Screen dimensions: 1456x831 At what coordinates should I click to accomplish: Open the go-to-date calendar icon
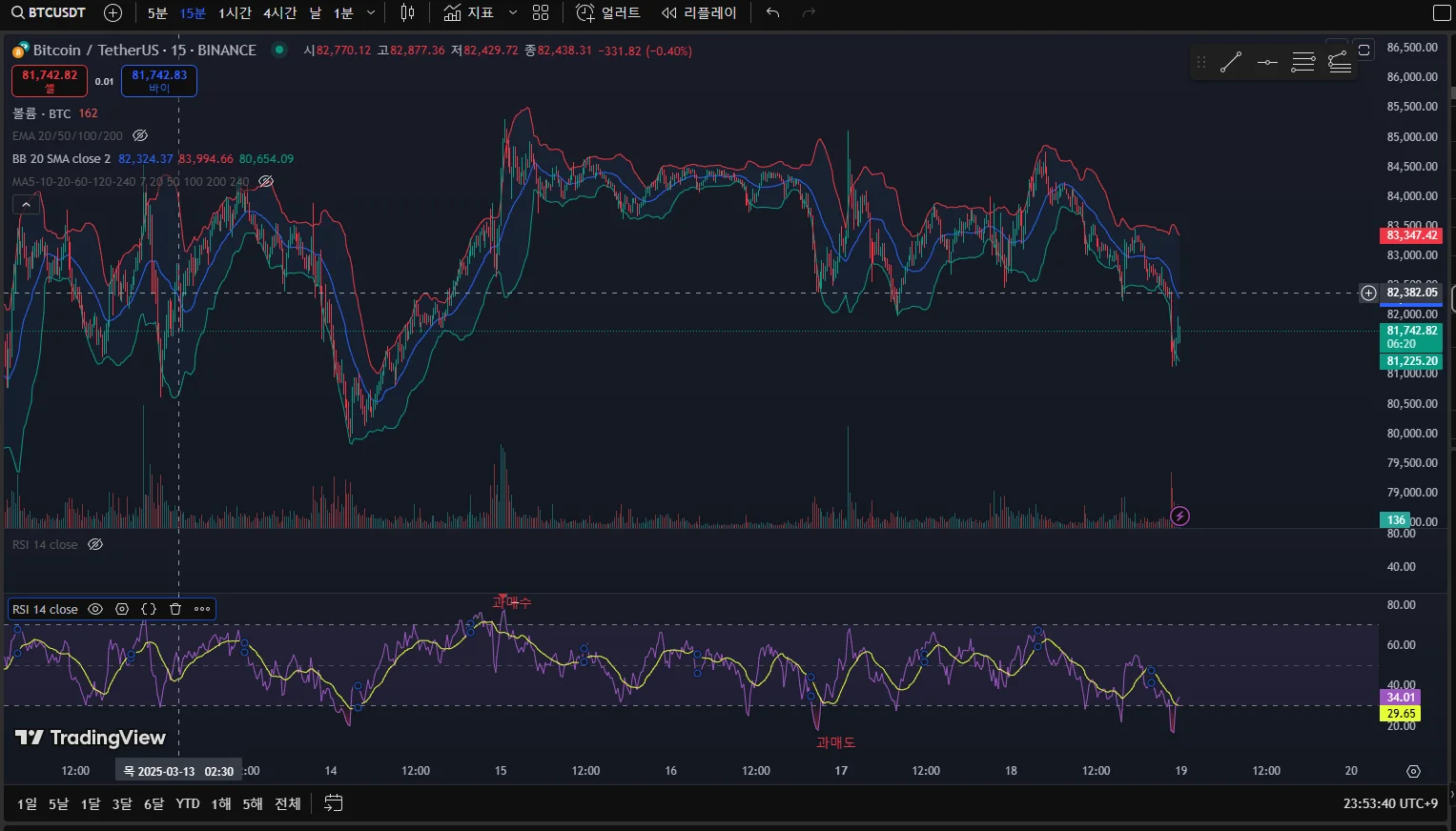click(333, 803)
